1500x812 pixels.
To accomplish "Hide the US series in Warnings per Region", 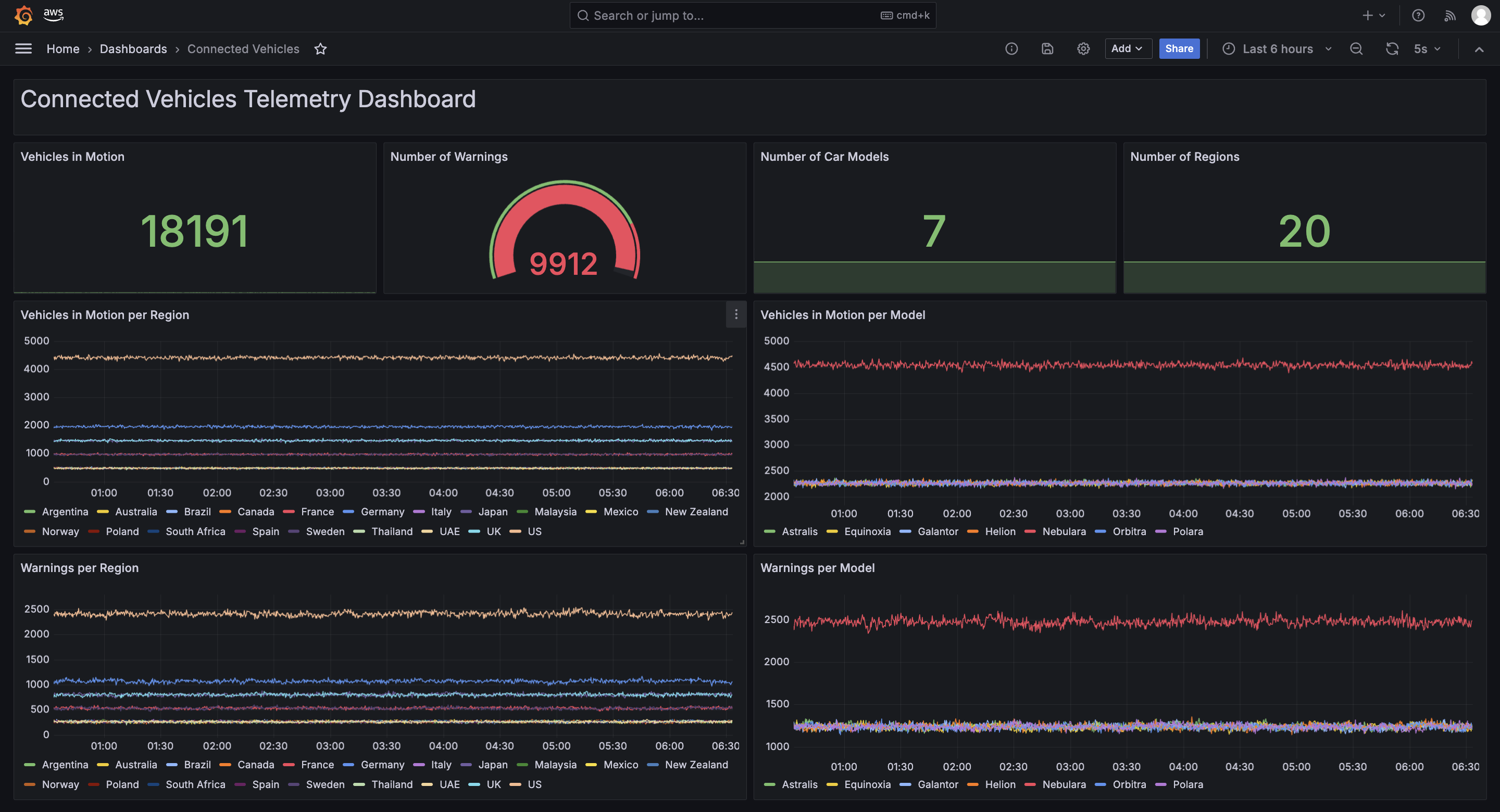I will tap(534, 784).
